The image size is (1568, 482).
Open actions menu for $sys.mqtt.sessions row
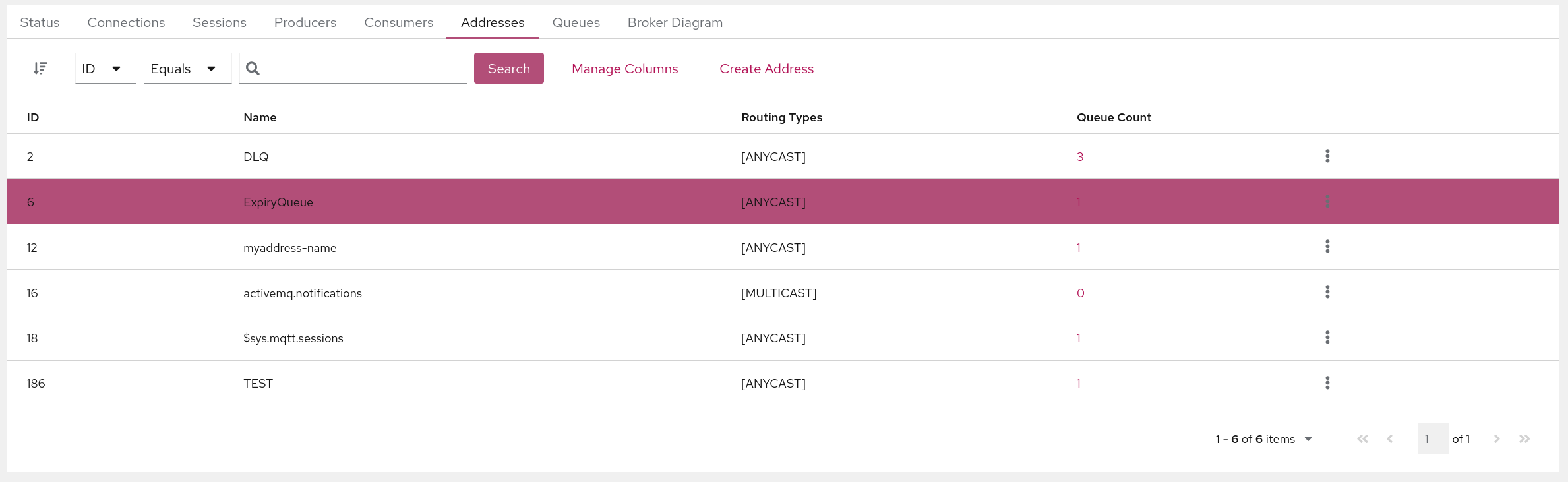pos(1327,338)
